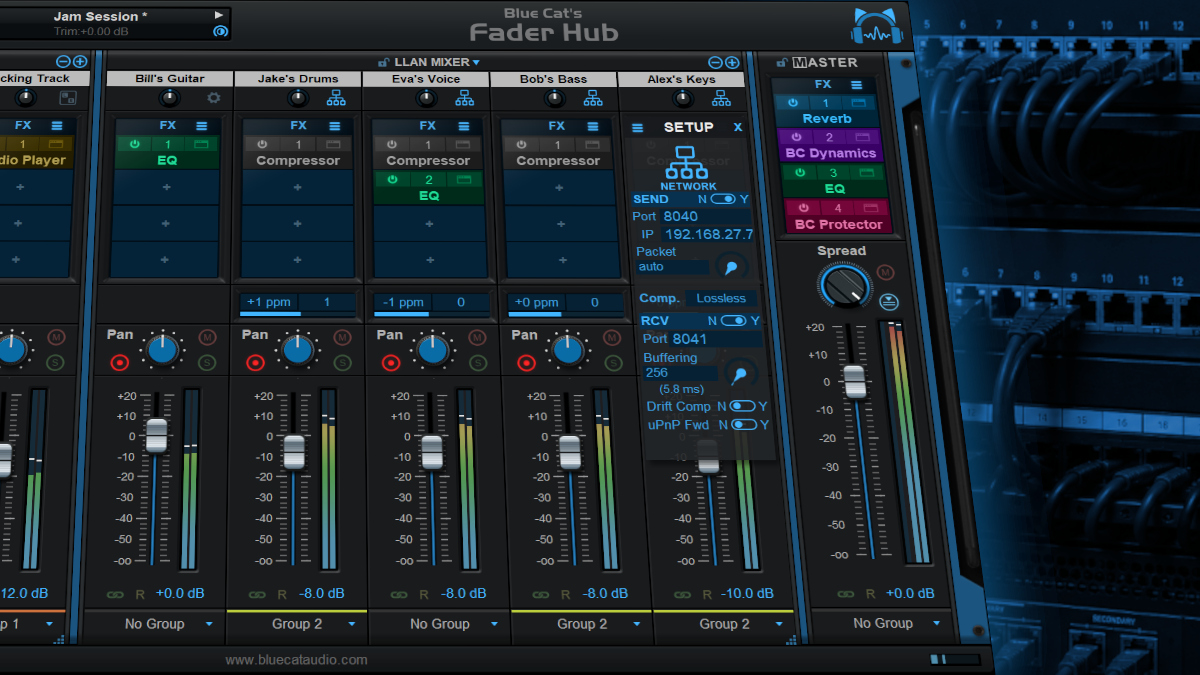Screen dimensions: 1200x675
Task: Open network setup for Jake's Drums
Action: 336,98
